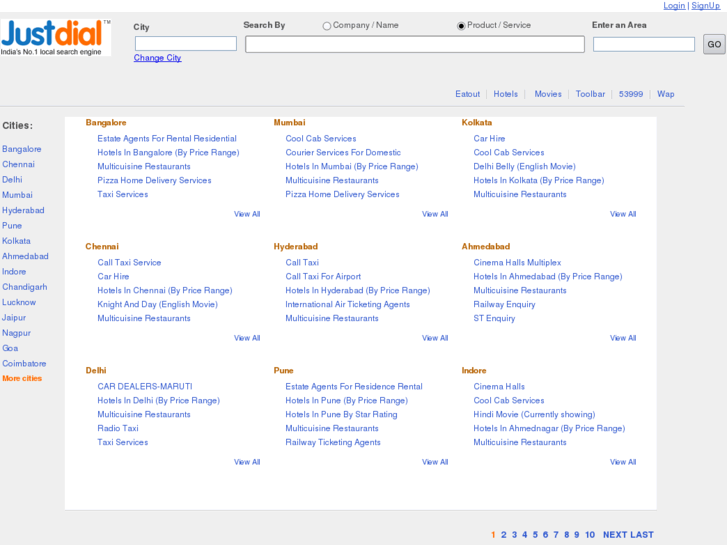Open Hotels In Mumbai (By Price Range)
The width and height of the screenshot is (727, 545).
(352, 167)
